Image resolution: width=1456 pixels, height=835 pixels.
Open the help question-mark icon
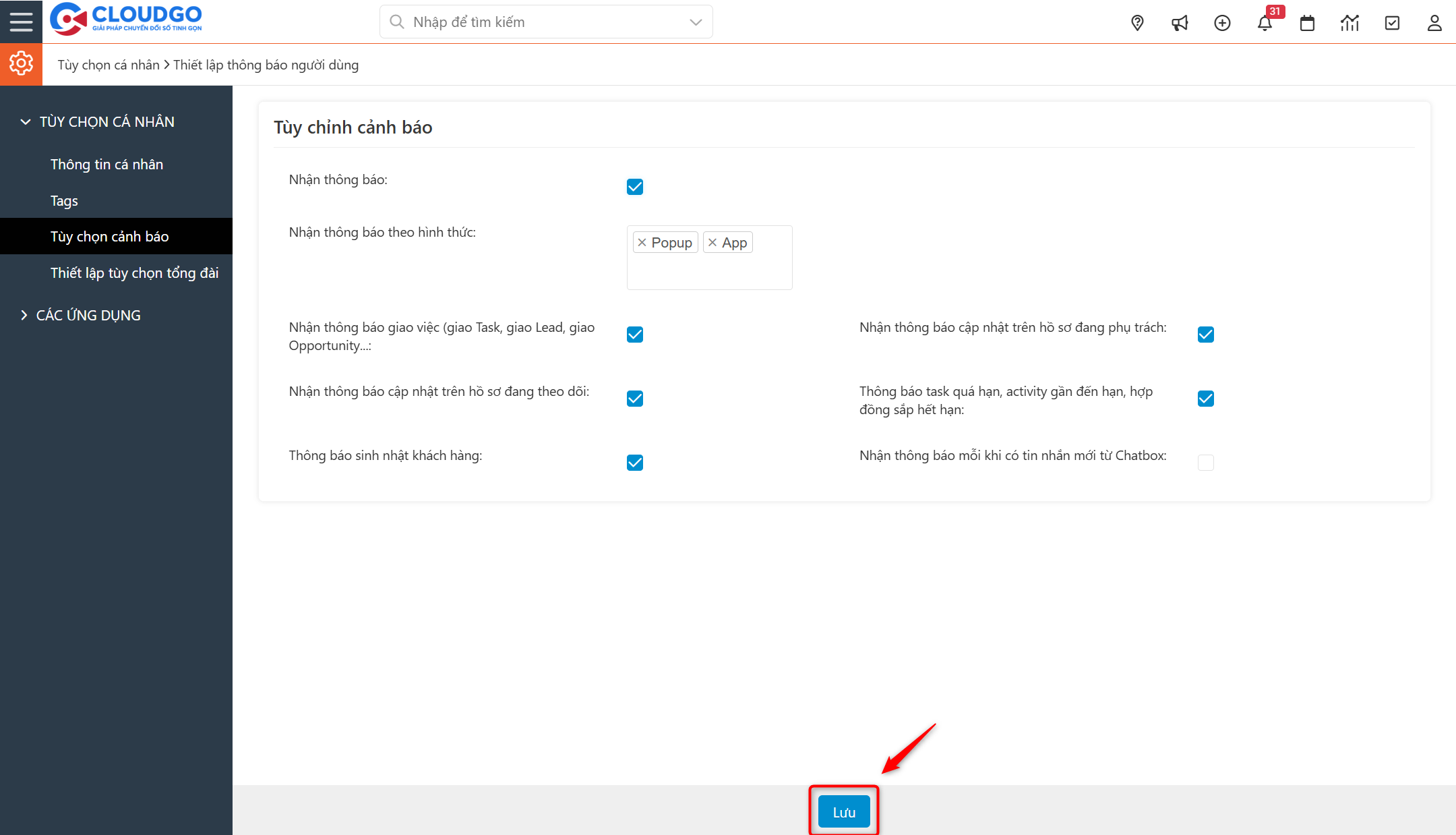[1137, 22]
